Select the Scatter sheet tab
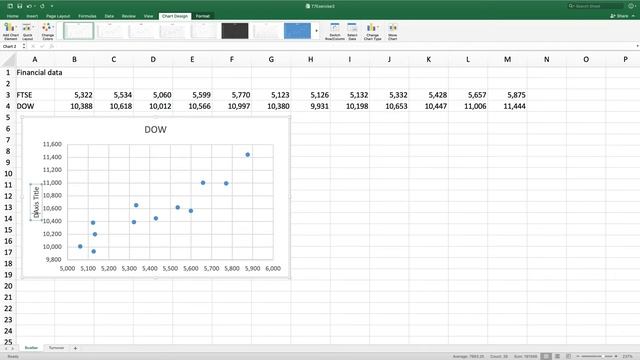640x360 pixels. (31, 348)
